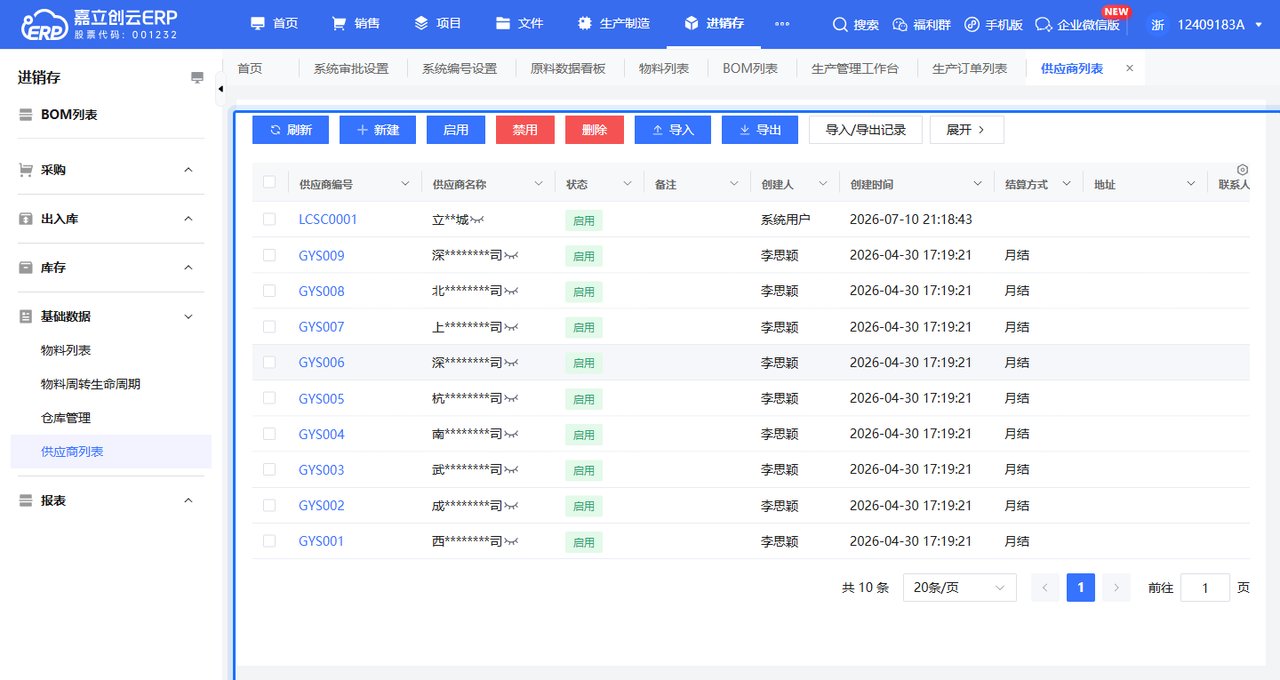Collapse the sidebar with the arrow handle

[221, 89]
